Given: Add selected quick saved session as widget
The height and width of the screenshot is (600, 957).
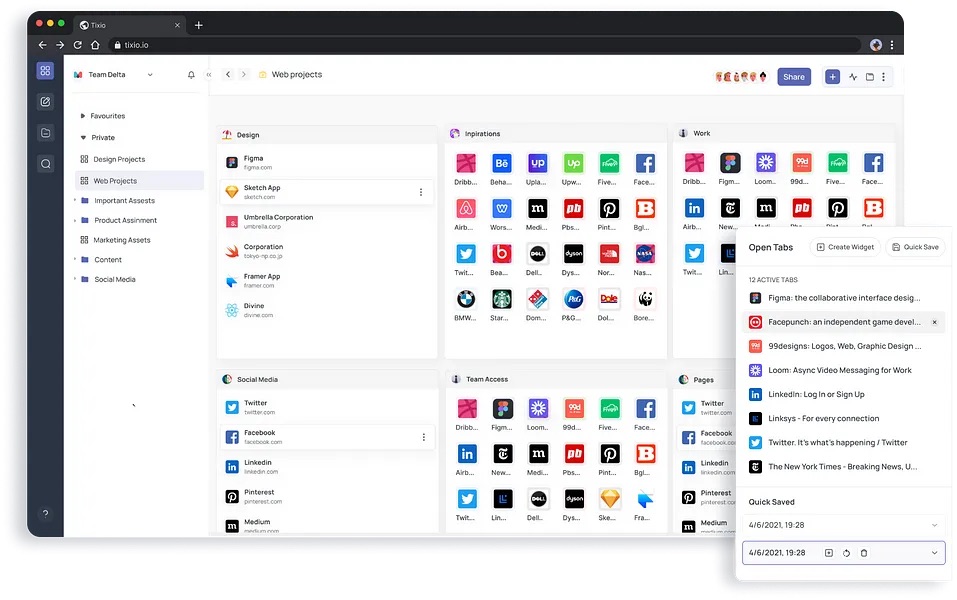Looking at the screenshot, I should (828, 553).
